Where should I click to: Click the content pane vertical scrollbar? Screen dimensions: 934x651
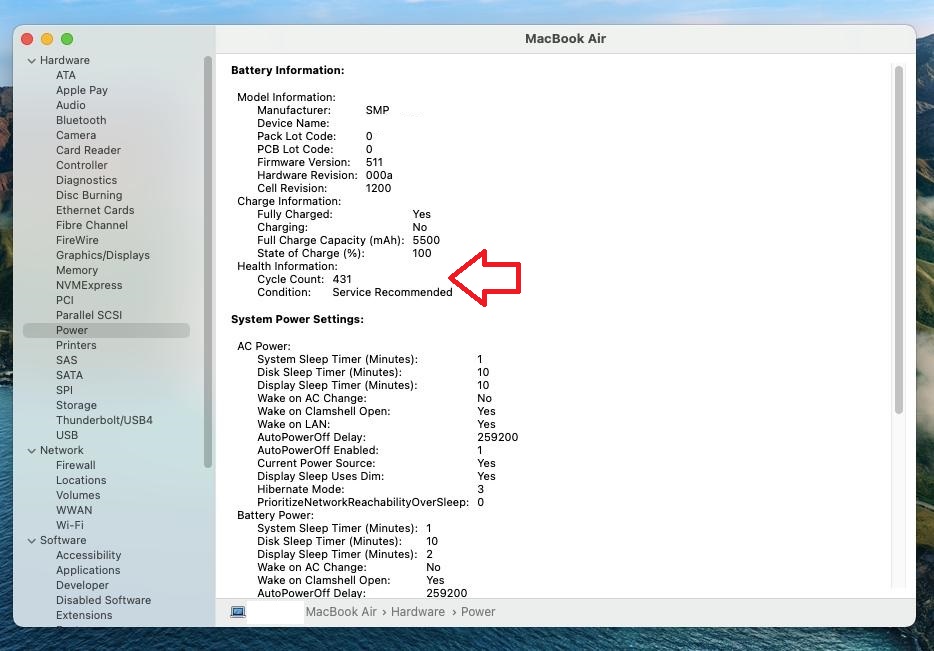pos(899,239)
